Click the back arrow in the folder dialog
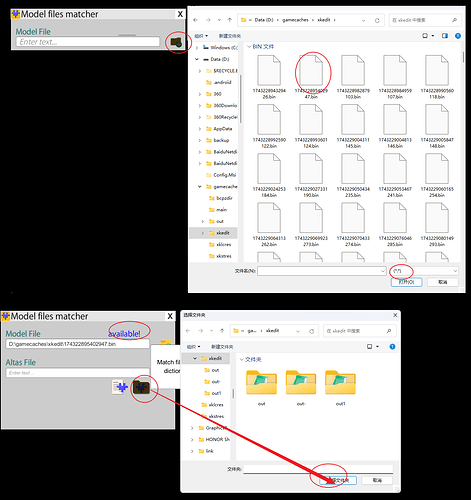471x500 pixels. (x=188, y=331)
